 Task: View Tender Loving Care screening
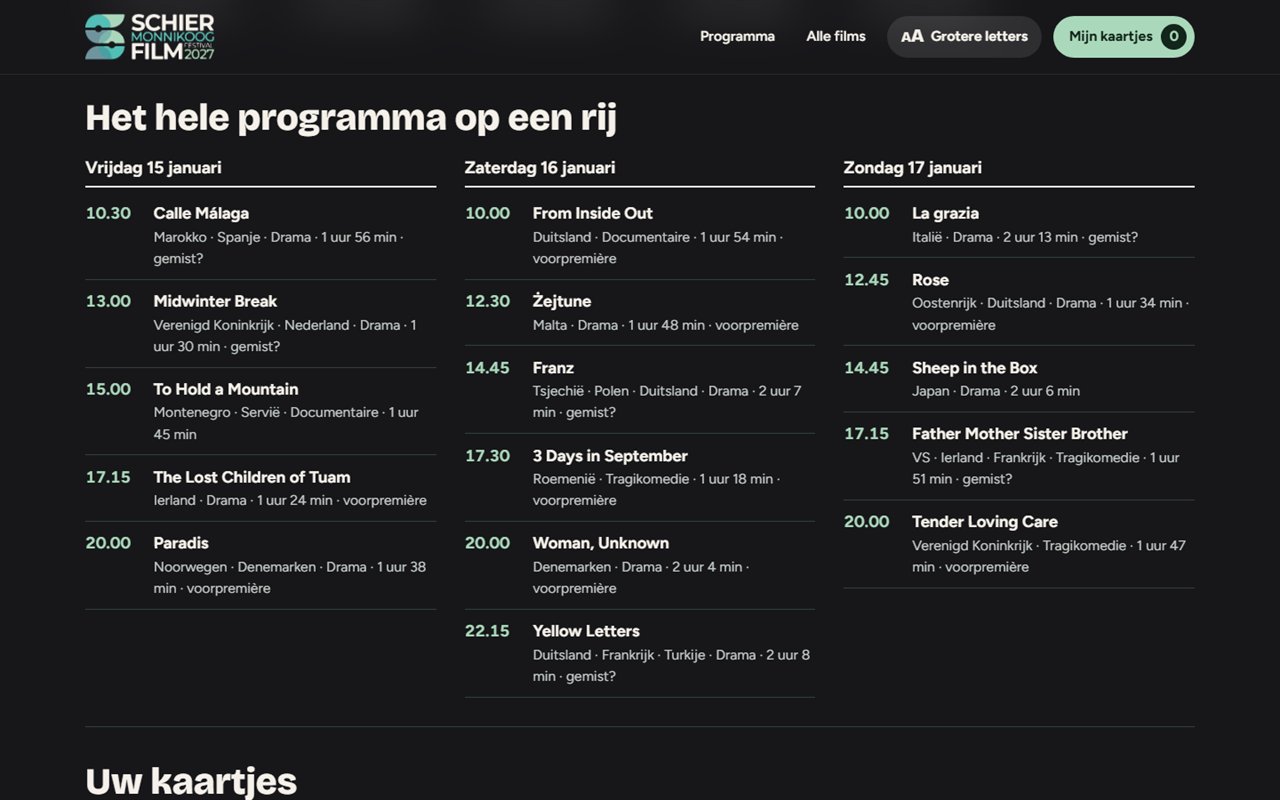[x=985, y=522]
